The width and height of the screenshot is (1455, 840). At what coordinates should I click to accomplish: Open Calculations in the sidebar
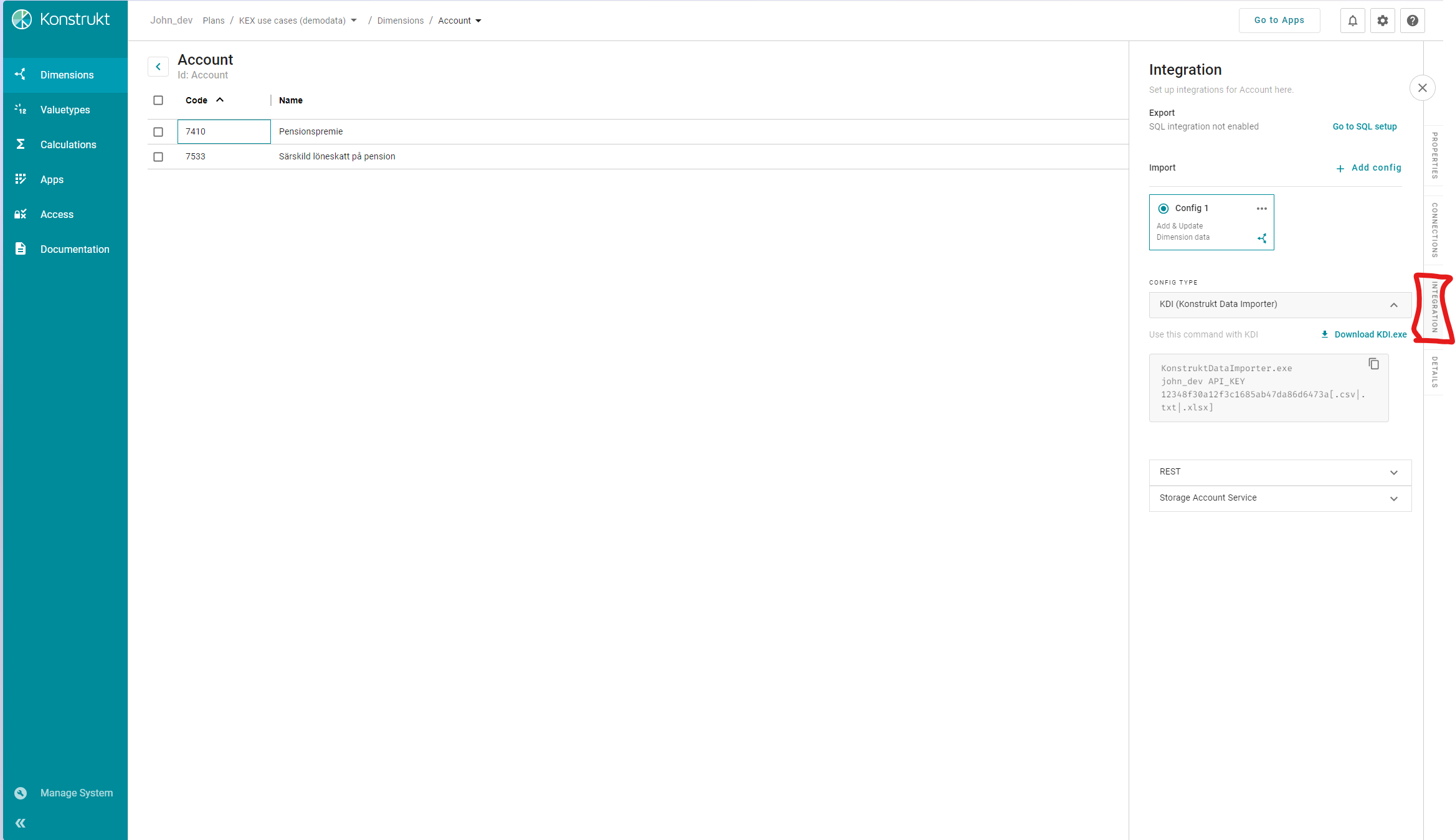(x=68, y=144)
